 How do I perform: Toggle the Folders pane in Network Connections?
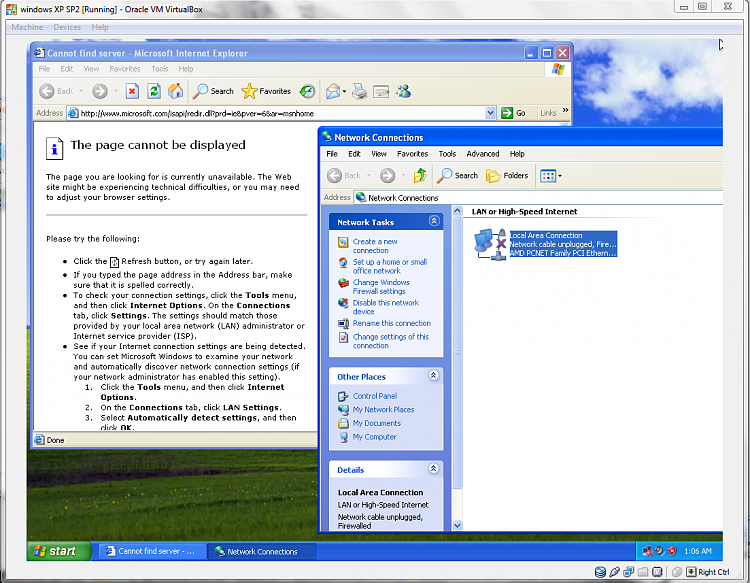coord(507,176)
